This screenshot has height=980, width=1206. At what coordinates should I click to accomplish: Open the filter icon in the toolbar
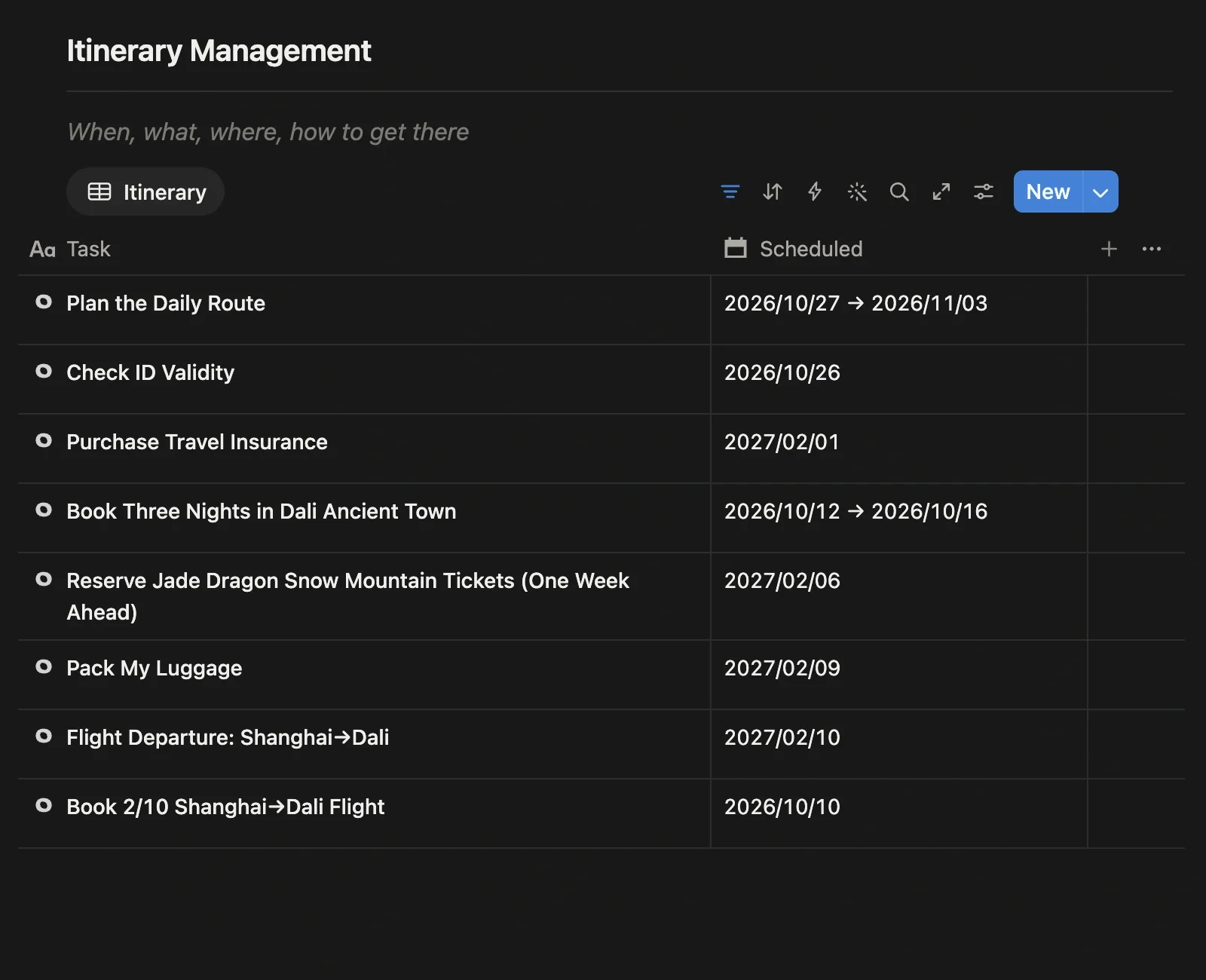730,191
